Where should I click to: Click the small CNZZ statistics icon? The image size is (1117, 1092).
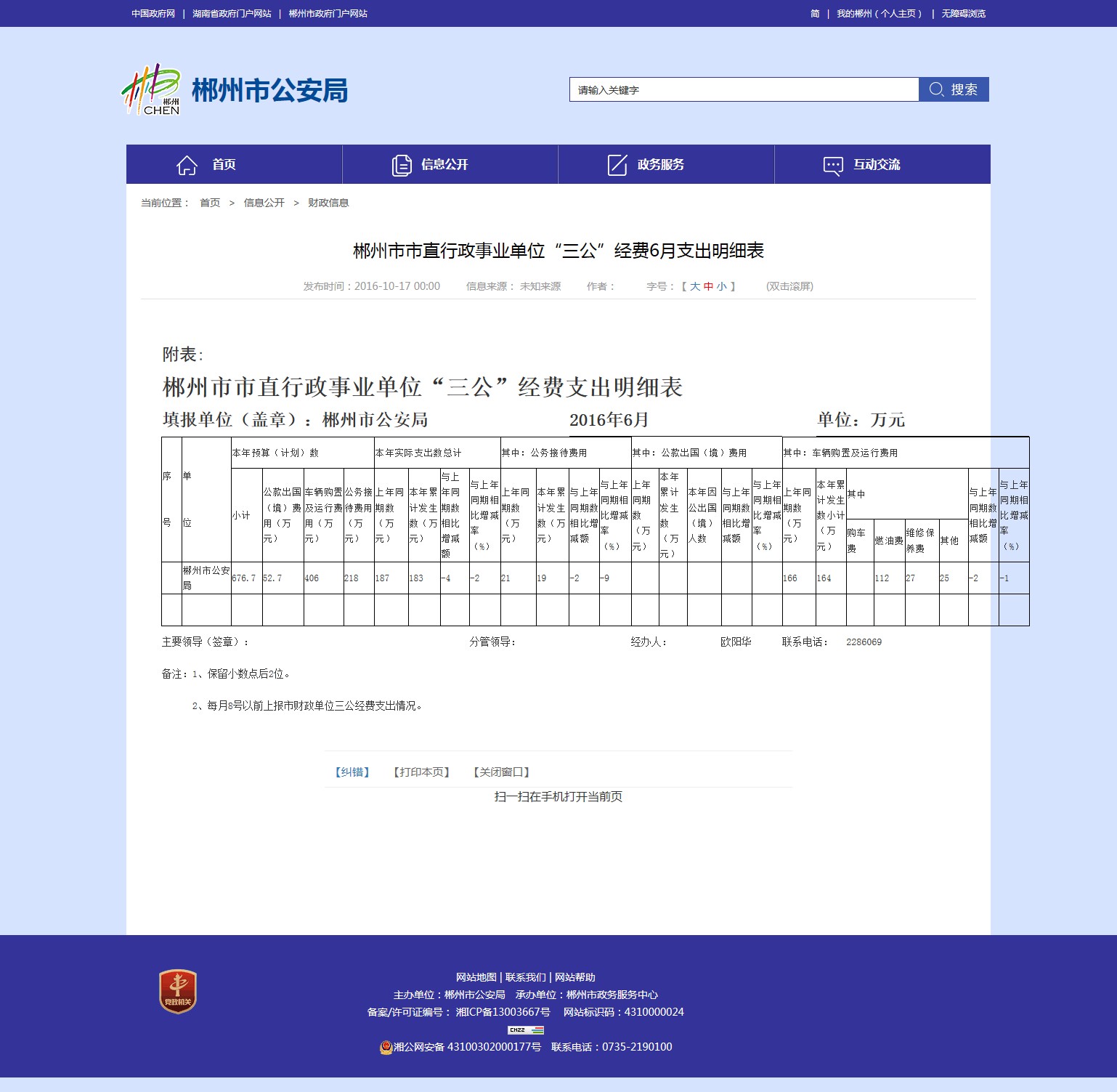pyautogui.click(x=526, y=1030)
